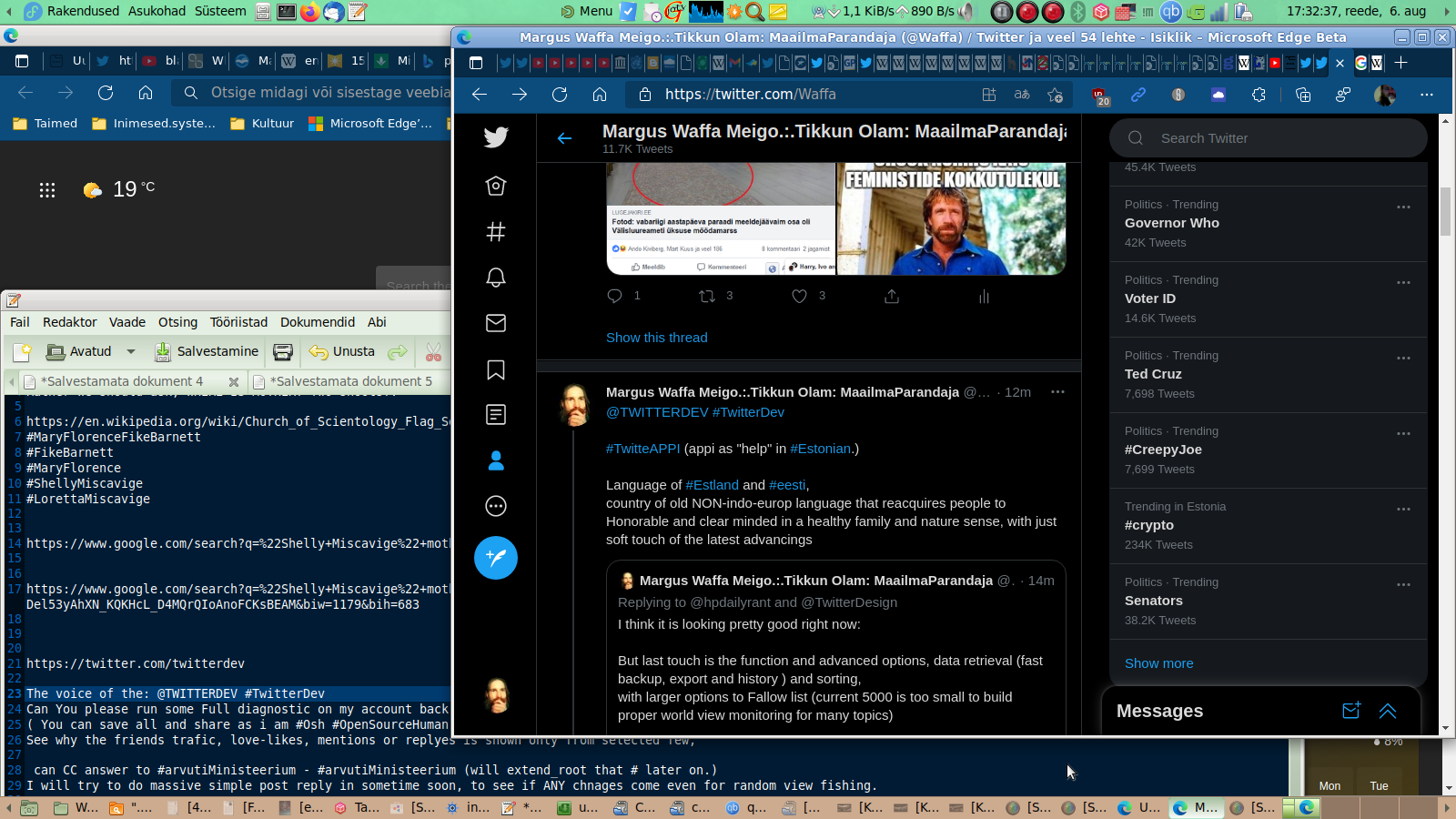The height and width of the screenshot is (819, 1456).
Task: Retweet the post with 3 retweets
Action: click(x=706, y=296)
